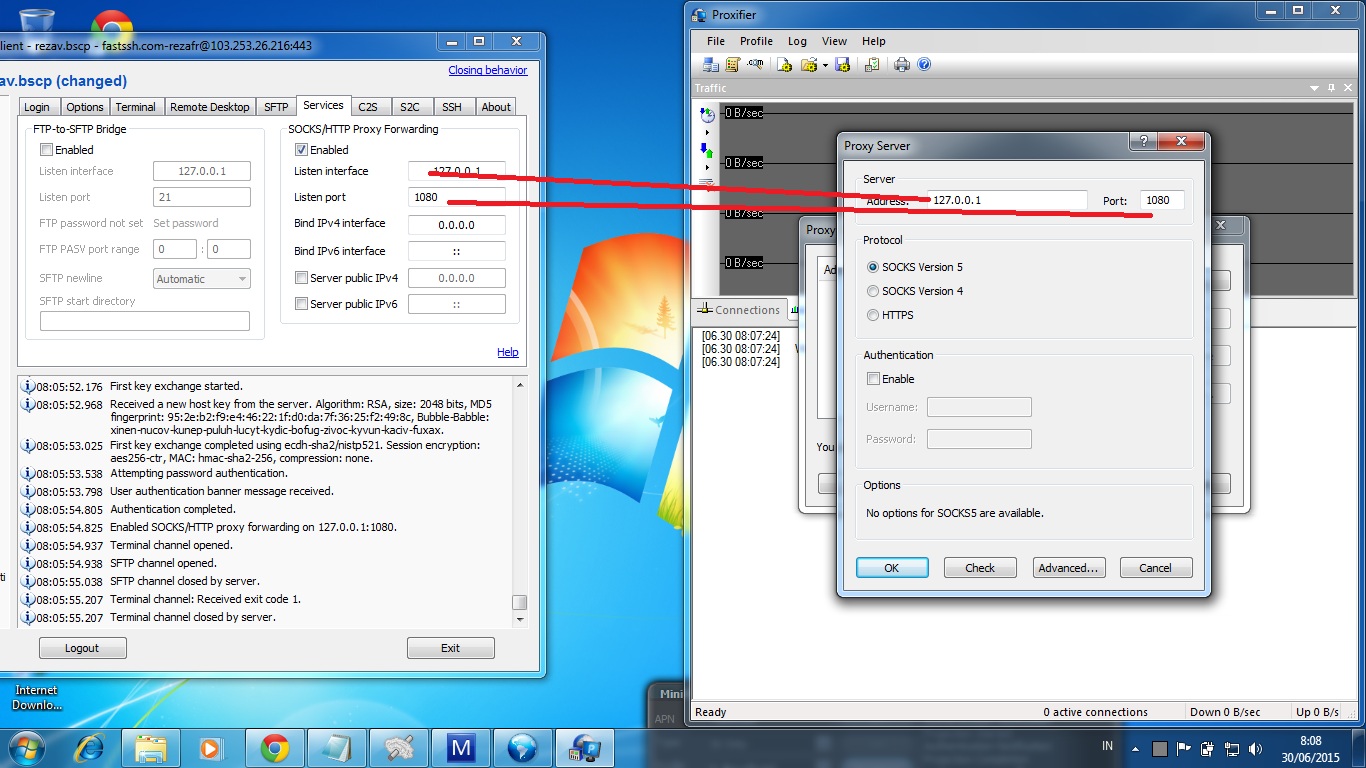The image size is (1366, 768).
Task: Pin the Traffic pane with the pushpin icon
Action: [1330, 88]
